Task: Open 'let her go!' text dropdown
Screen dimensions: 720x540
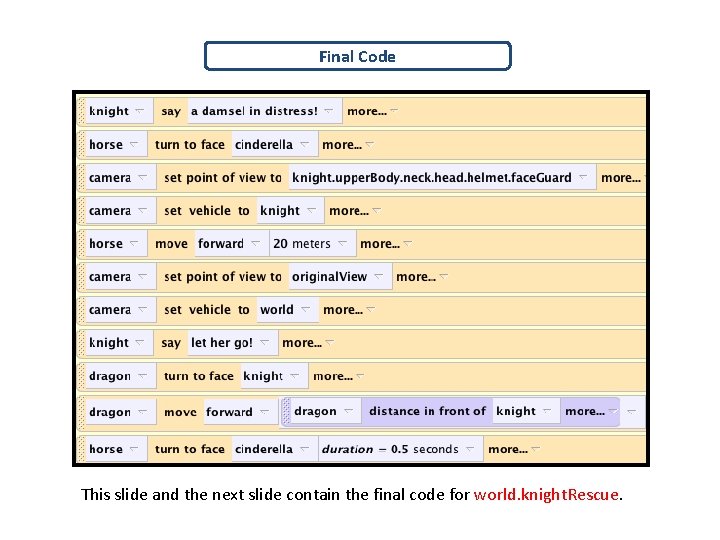Action: [x=232, y=343]
